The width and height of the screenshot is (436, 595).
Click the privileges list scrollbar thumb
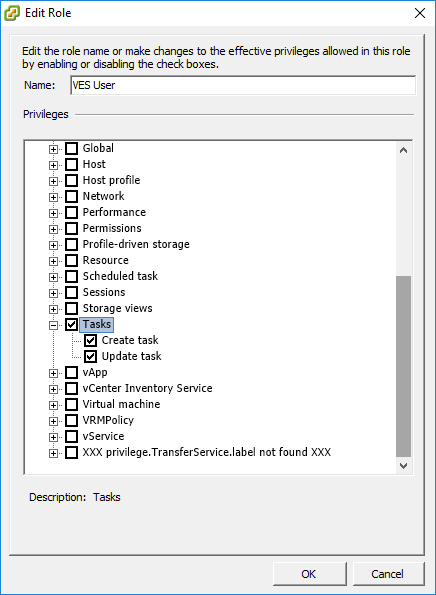pos(403,366)
